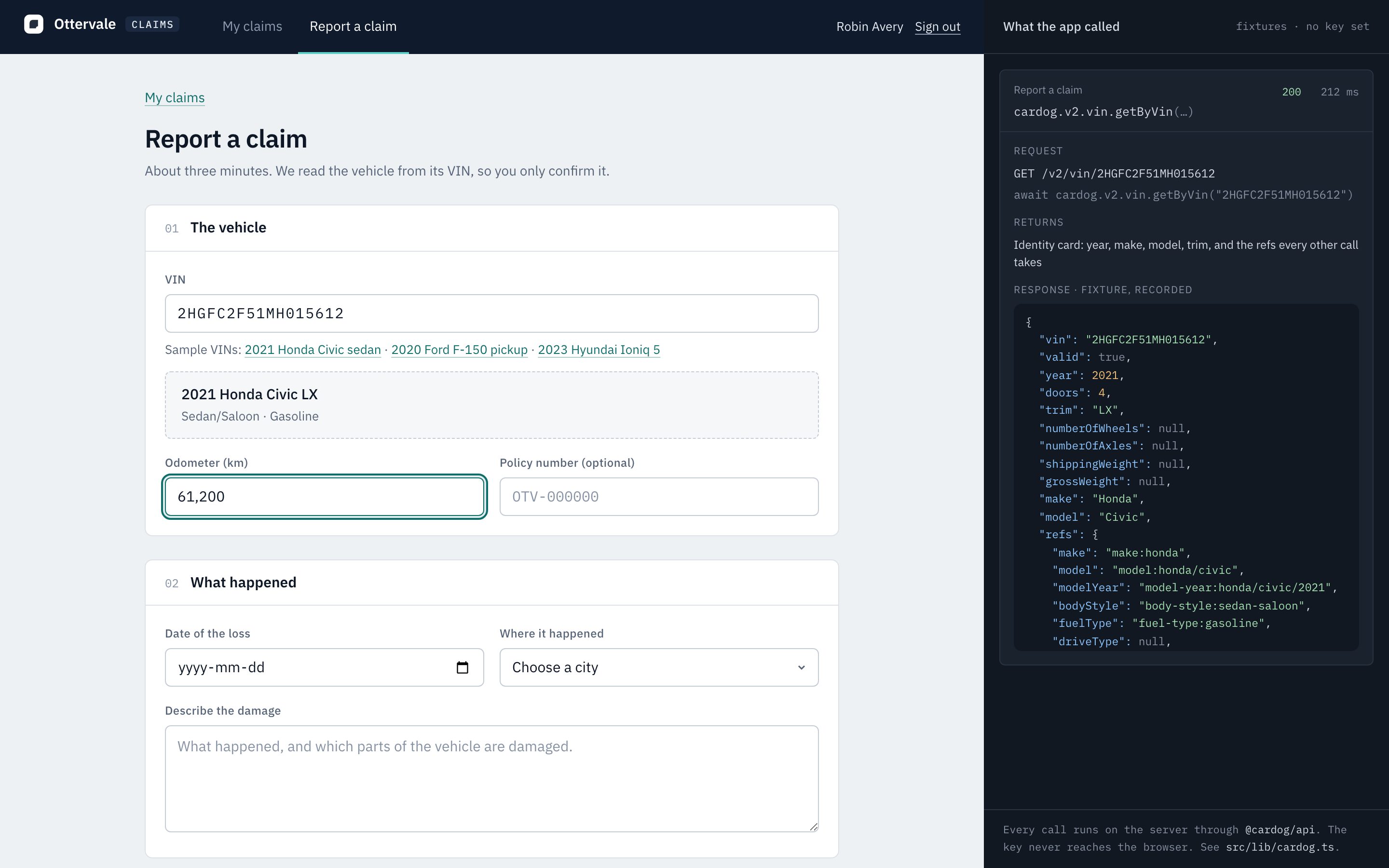Open the My claims nav tab
The width and height of the screenshot is (1389, 868).
point(253,27)
